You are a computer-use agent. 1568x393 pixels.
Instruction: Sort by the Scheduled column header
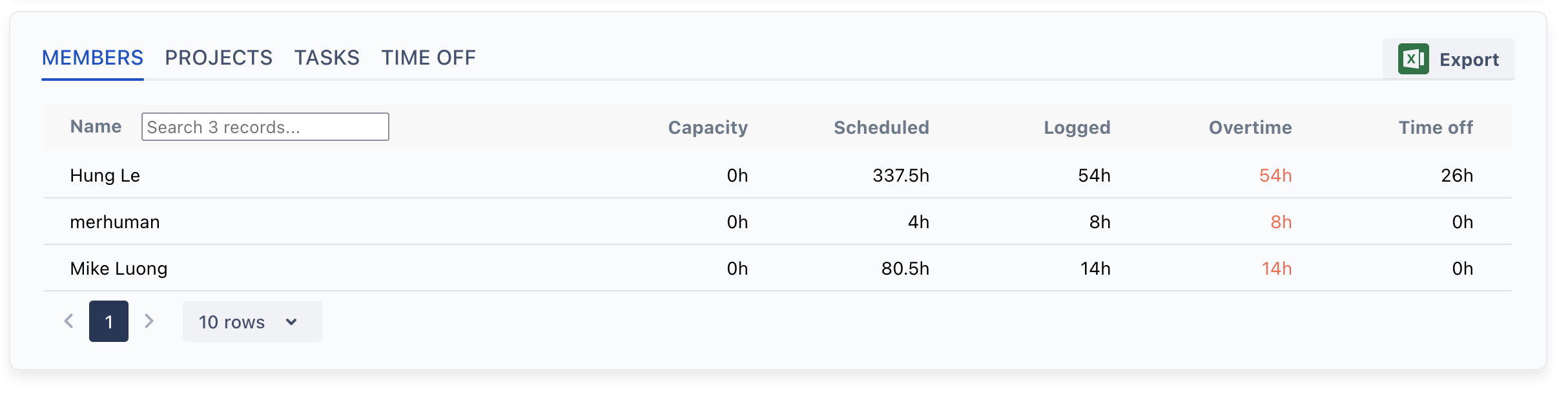pyautogui.click(x=881, y=127)
